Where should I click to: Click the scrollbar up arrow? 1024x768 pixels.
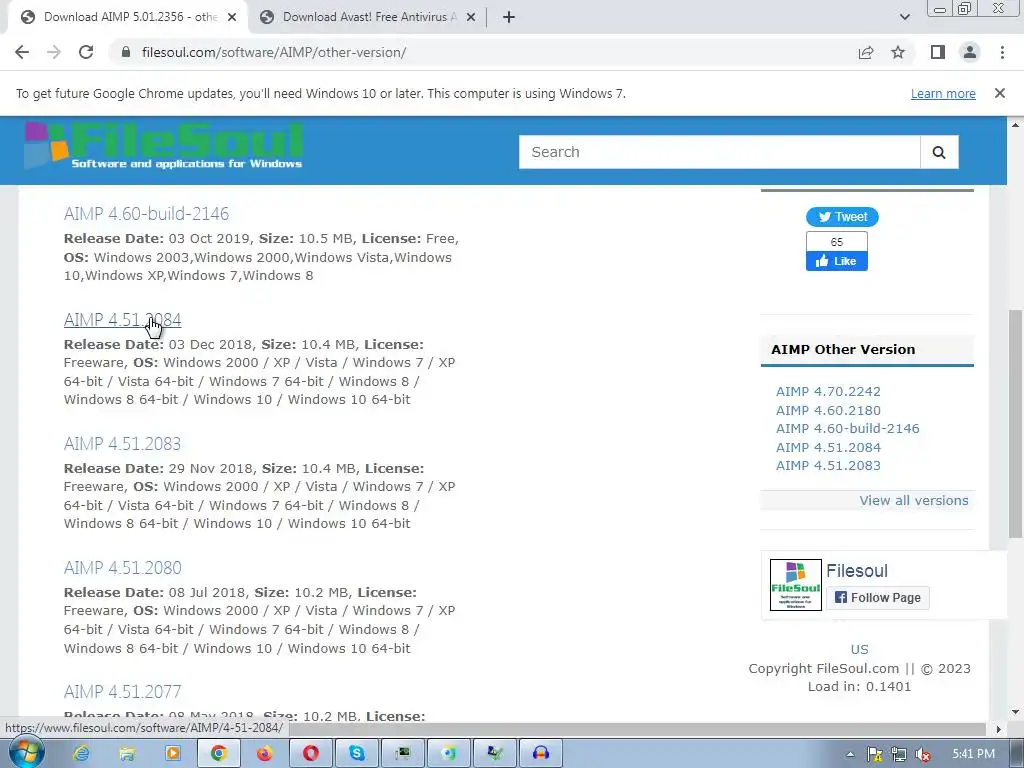coord(1015,124)
